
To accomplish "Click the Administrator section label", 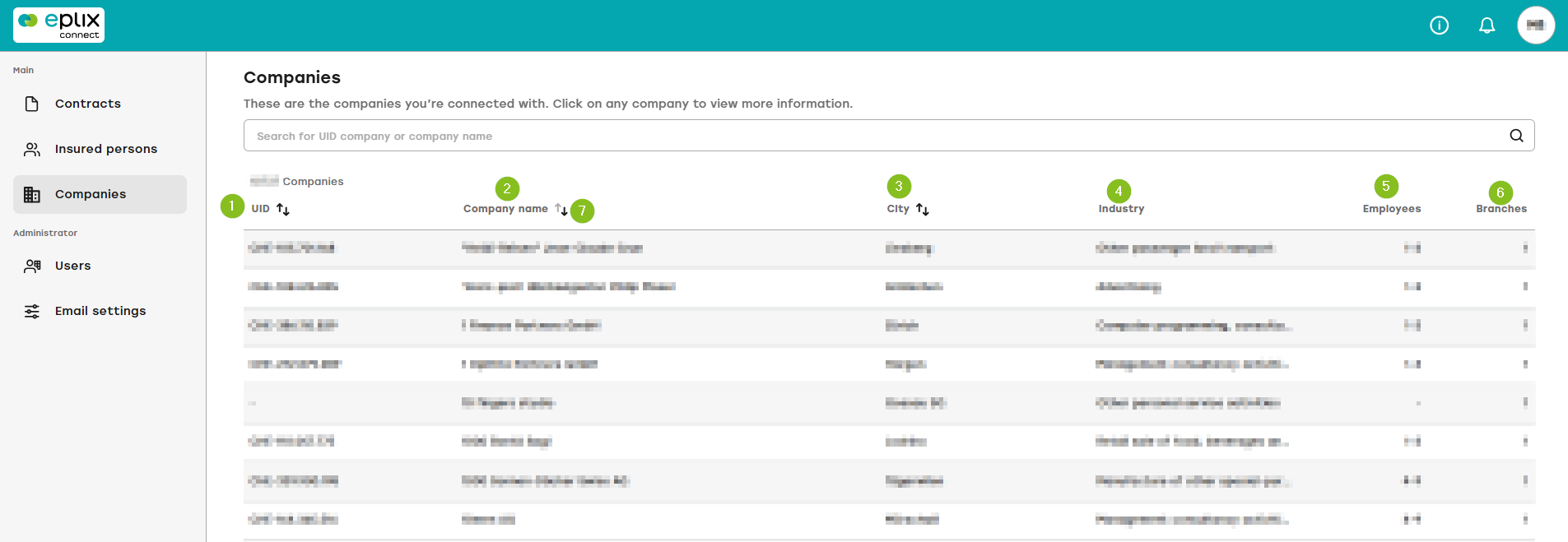I will pos(45,233).
